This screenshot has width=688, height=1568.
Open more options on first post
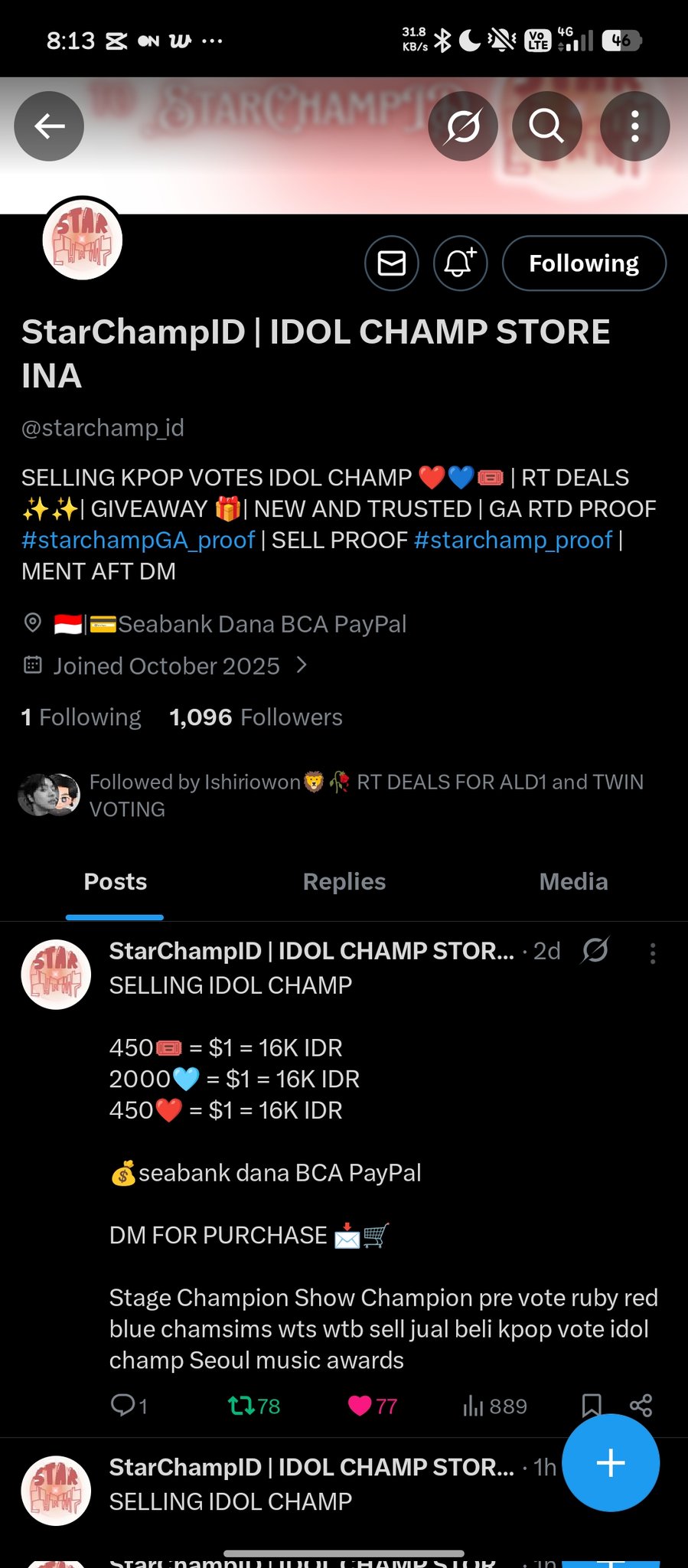652,952
